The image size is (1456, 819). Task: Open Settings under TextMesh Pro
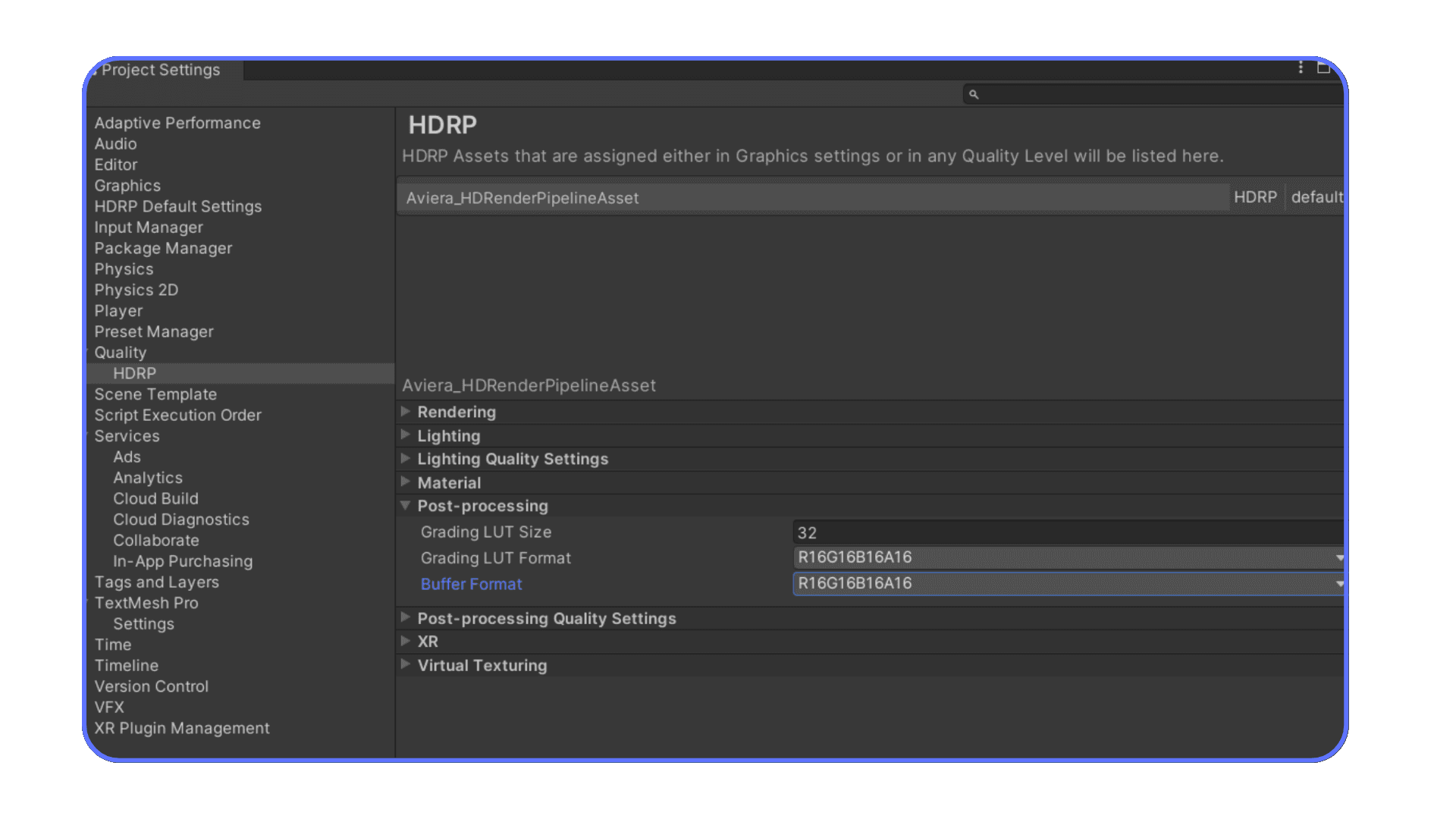(x=143, y=623)
